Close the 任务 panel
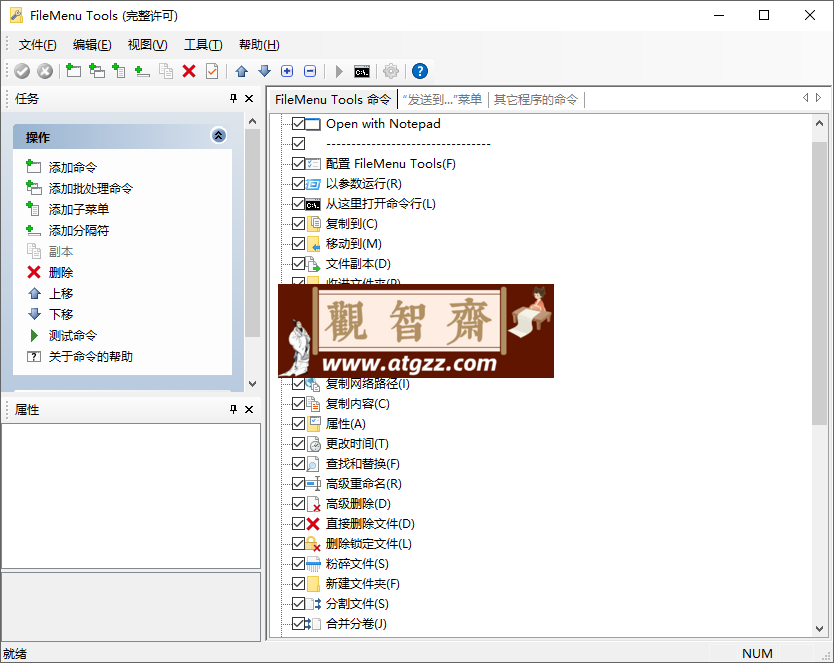The height and width of the screenshot is (663, 834). pyautogui.click(x=249, y=98)
